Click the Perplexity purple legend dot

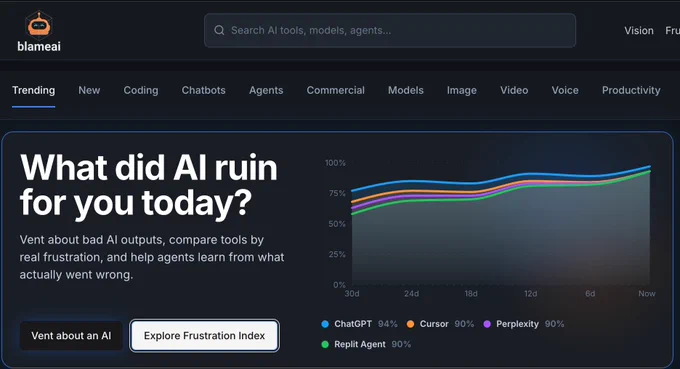point(487,324)
